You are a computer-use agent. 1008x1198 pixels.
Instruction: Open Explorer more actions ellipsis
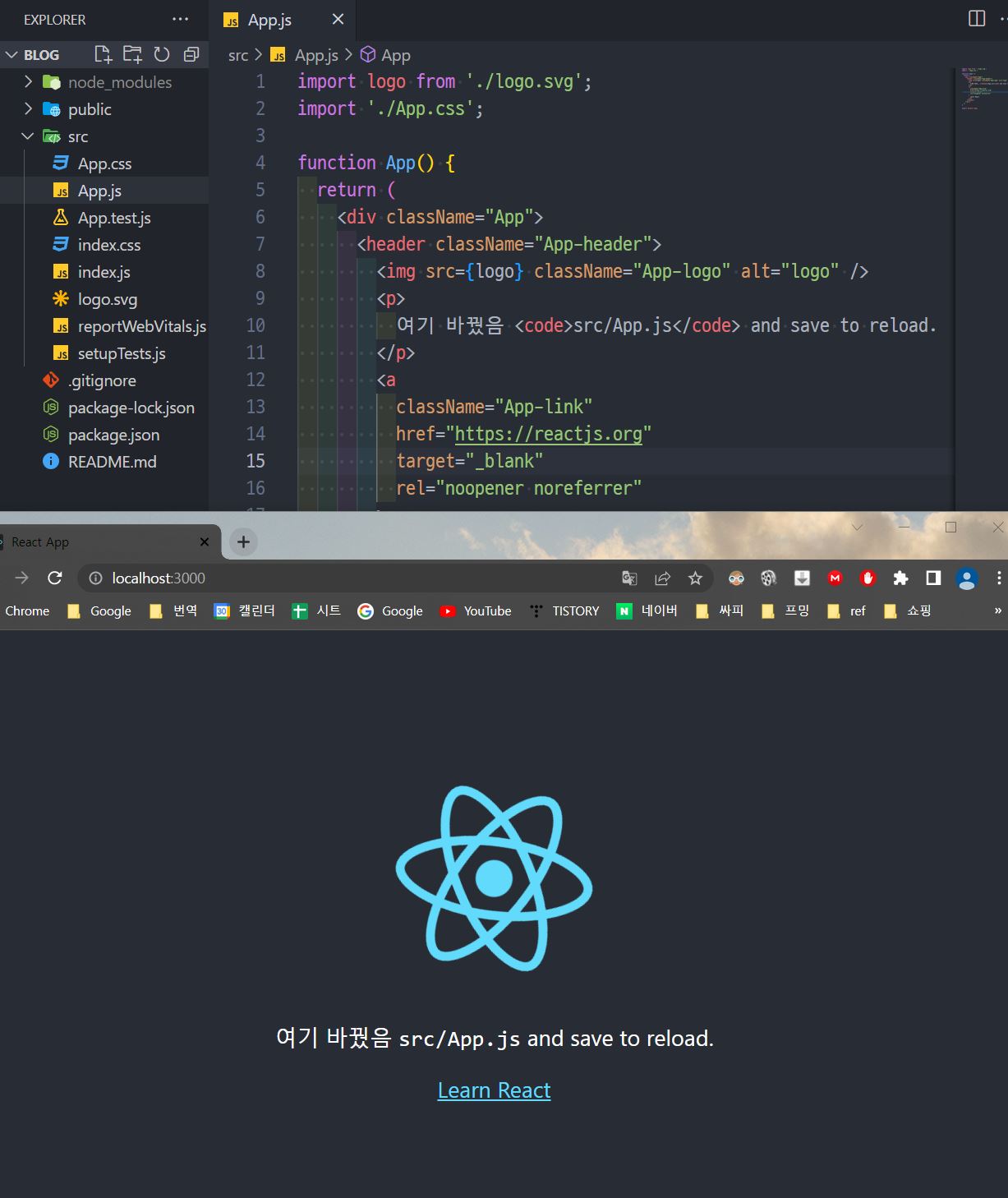click(x=180, y=19)
